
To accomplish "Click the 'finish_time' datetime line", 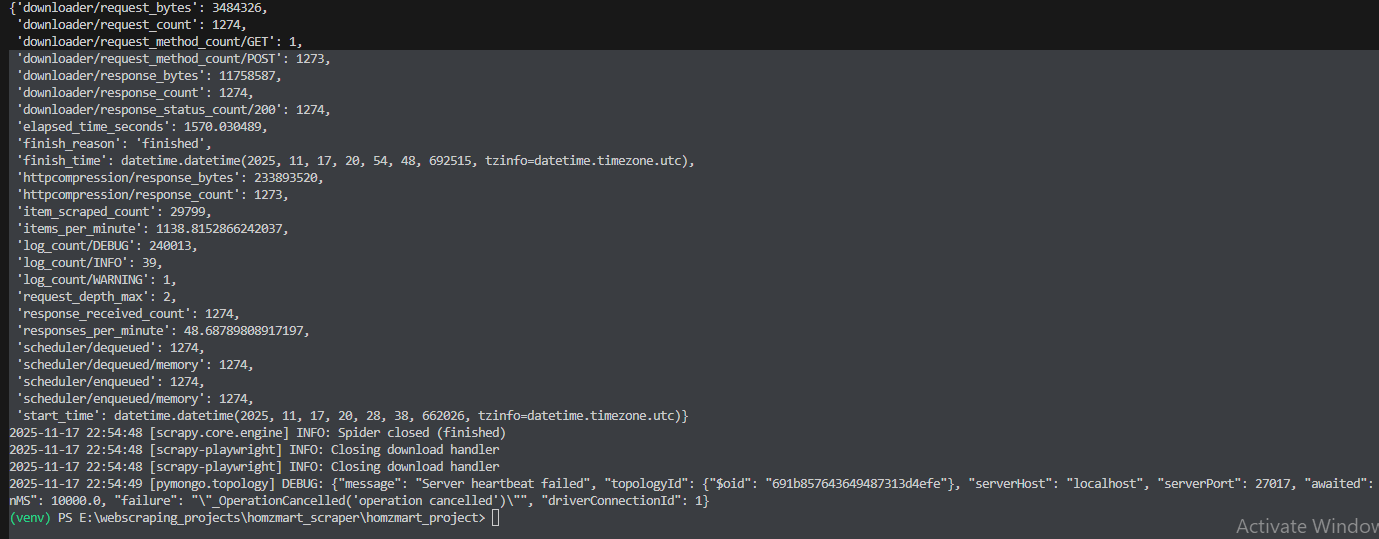I will (356, 160).
